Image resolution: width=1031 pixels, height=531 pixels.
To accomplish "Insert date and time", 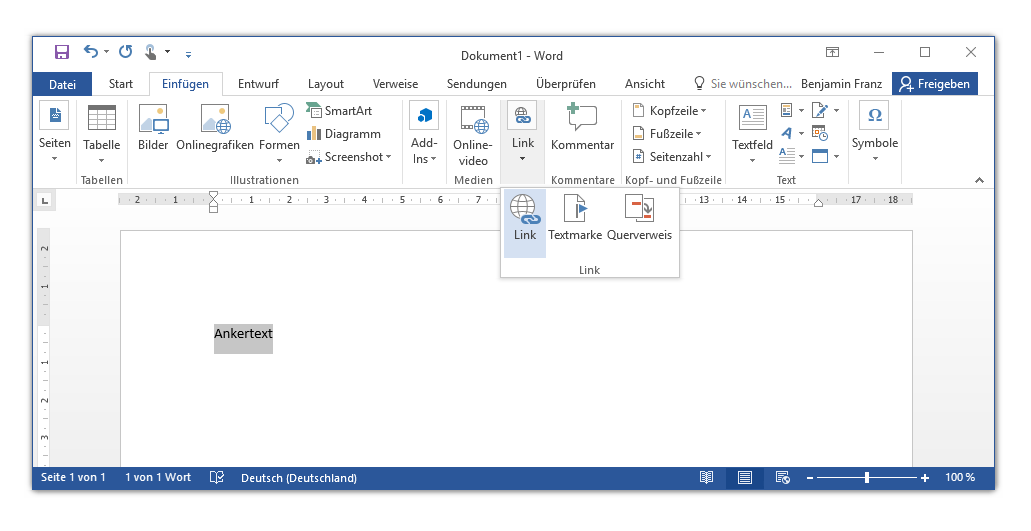I will (820, 133).
